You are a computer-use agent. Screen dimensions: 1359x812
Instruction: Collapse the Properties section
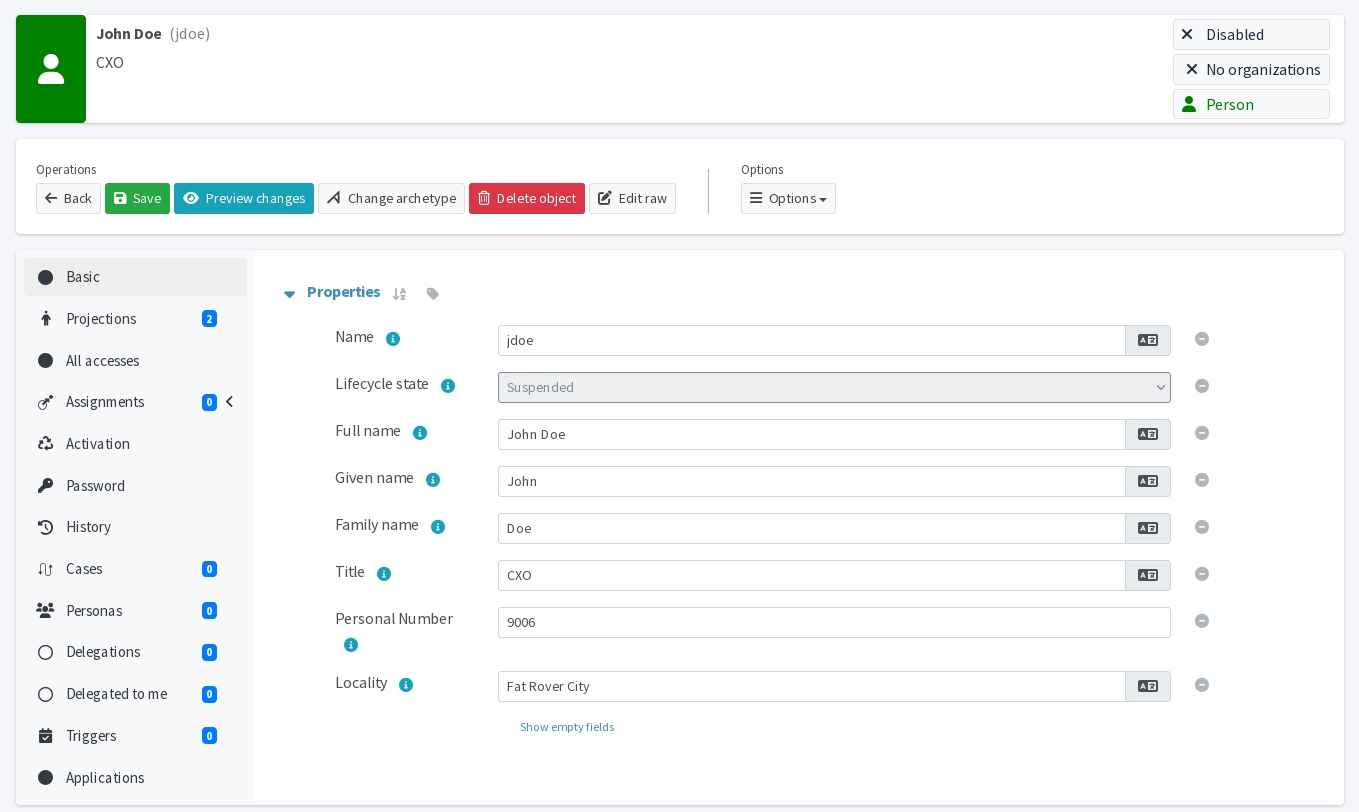coord(289,293)
